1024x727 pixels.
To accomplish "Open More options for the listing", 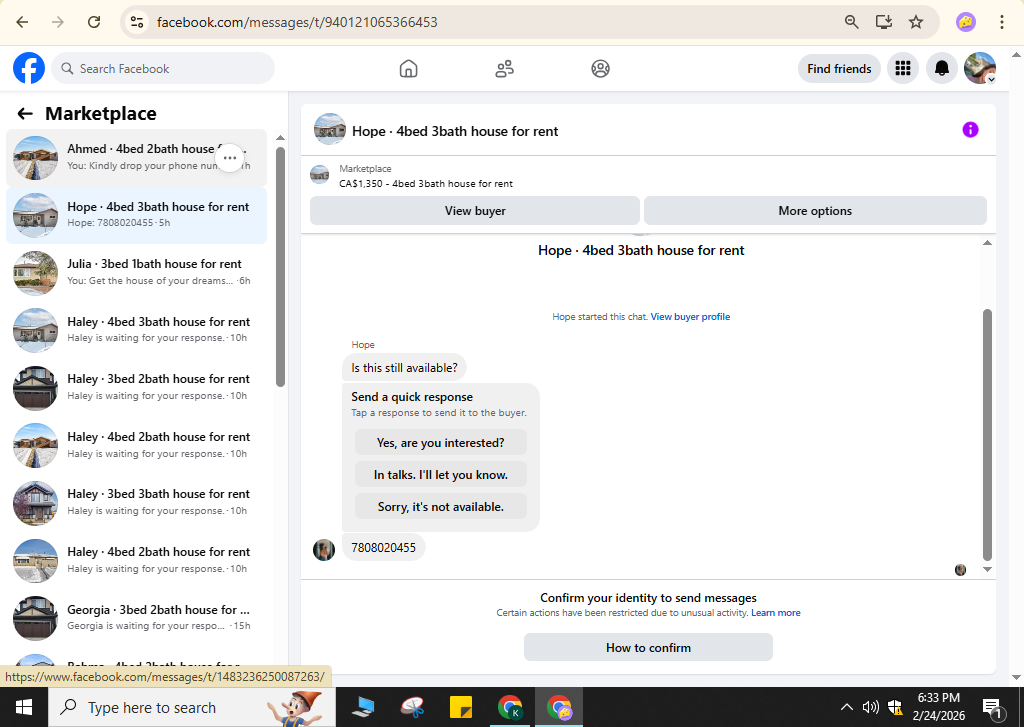I will point(815,211).
